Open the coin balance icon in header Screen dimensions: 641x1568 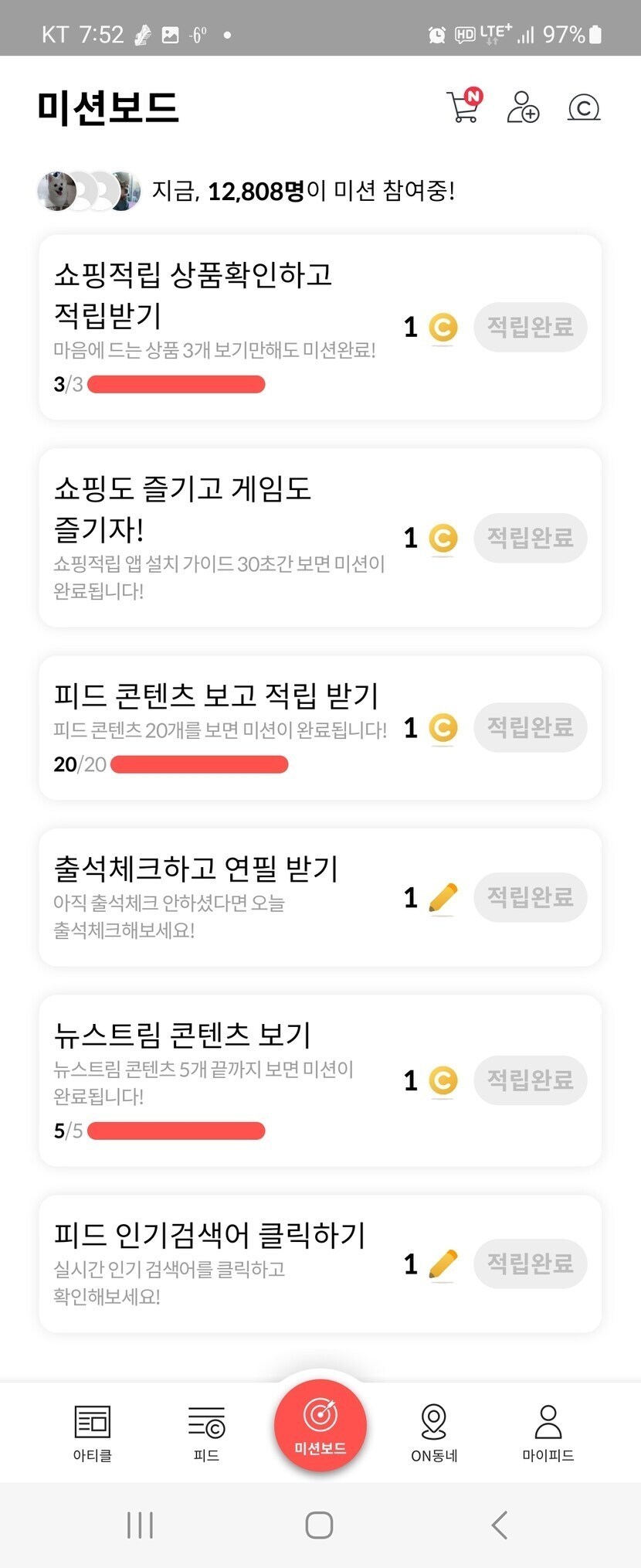click(x=584, y=107)
